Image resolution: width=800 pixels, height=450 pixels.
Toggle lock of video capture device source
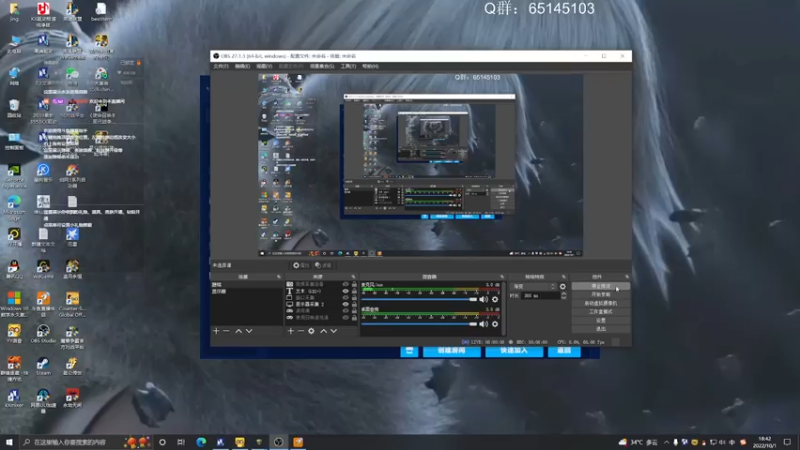[354, 284]
